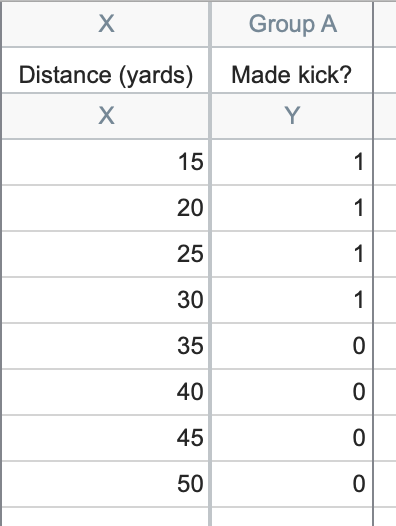396x526 pixels.
Task: Select the cell containing 35
Action: (x=105, y=346)
